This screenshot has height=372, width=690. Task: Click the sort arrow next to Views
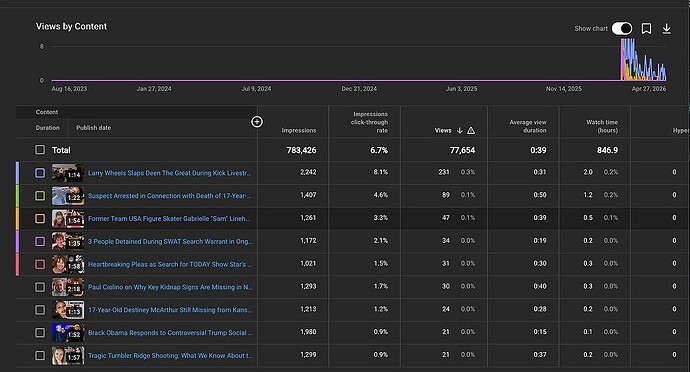(459, 130)
